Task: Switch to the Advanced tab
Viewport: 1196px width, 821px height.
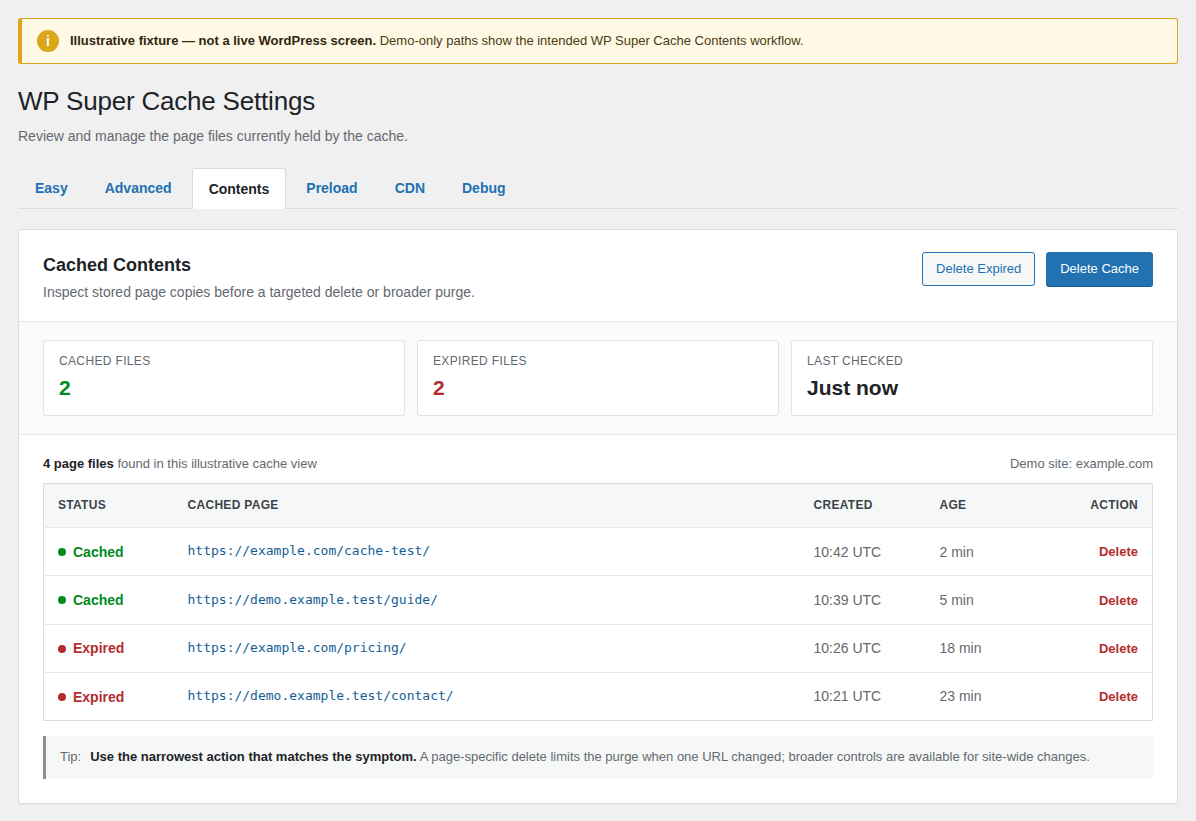Action: click(x=138, y=188)
